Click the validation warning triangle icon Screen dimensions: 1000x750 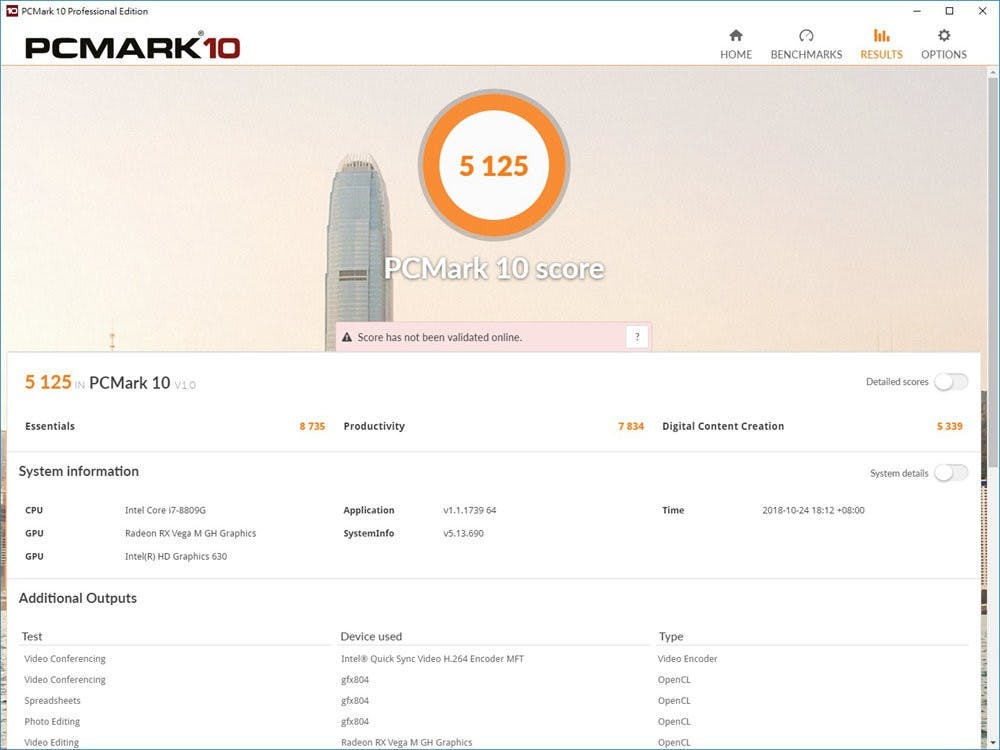pos(347,338)
